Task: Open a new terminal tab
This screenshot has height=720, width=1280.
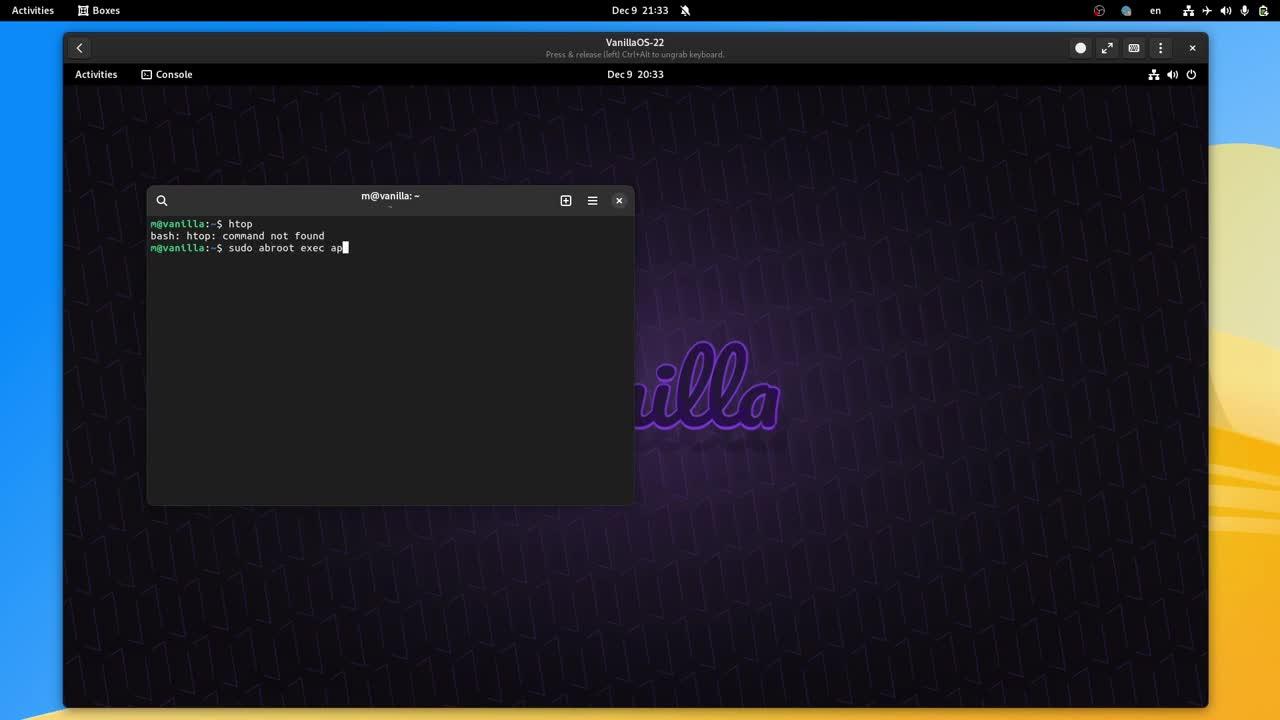Action: (566, 200)
